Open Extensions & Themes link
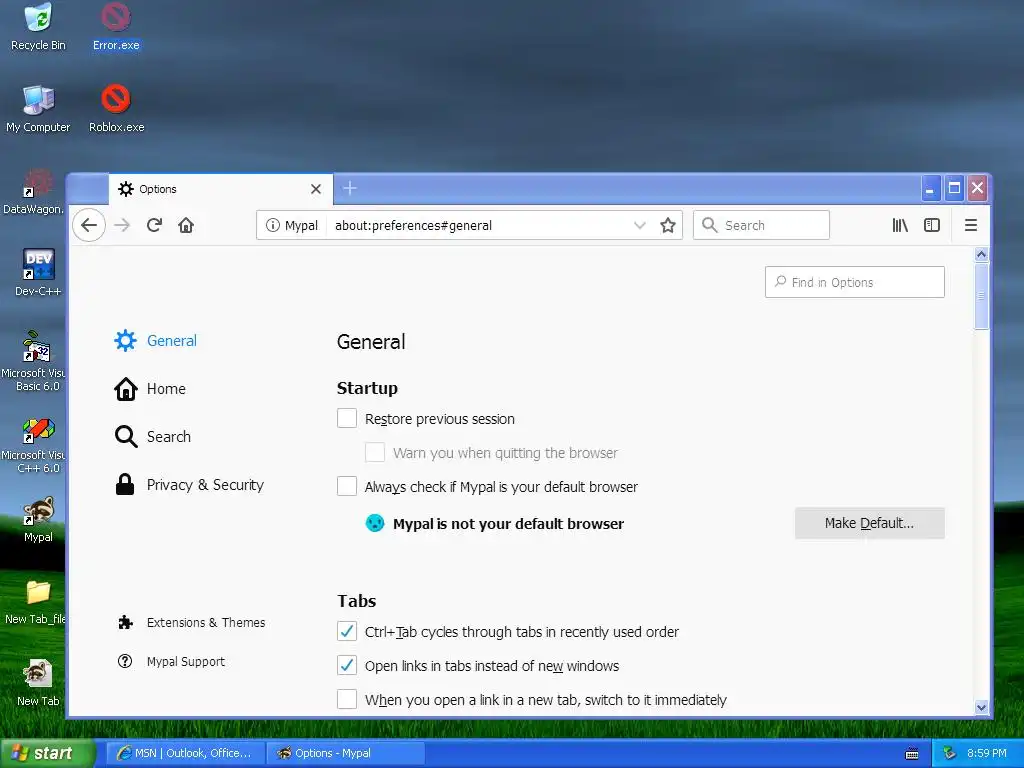This screenshot has height=768, width=1024. pyautogui.click(x=191, y=622)
